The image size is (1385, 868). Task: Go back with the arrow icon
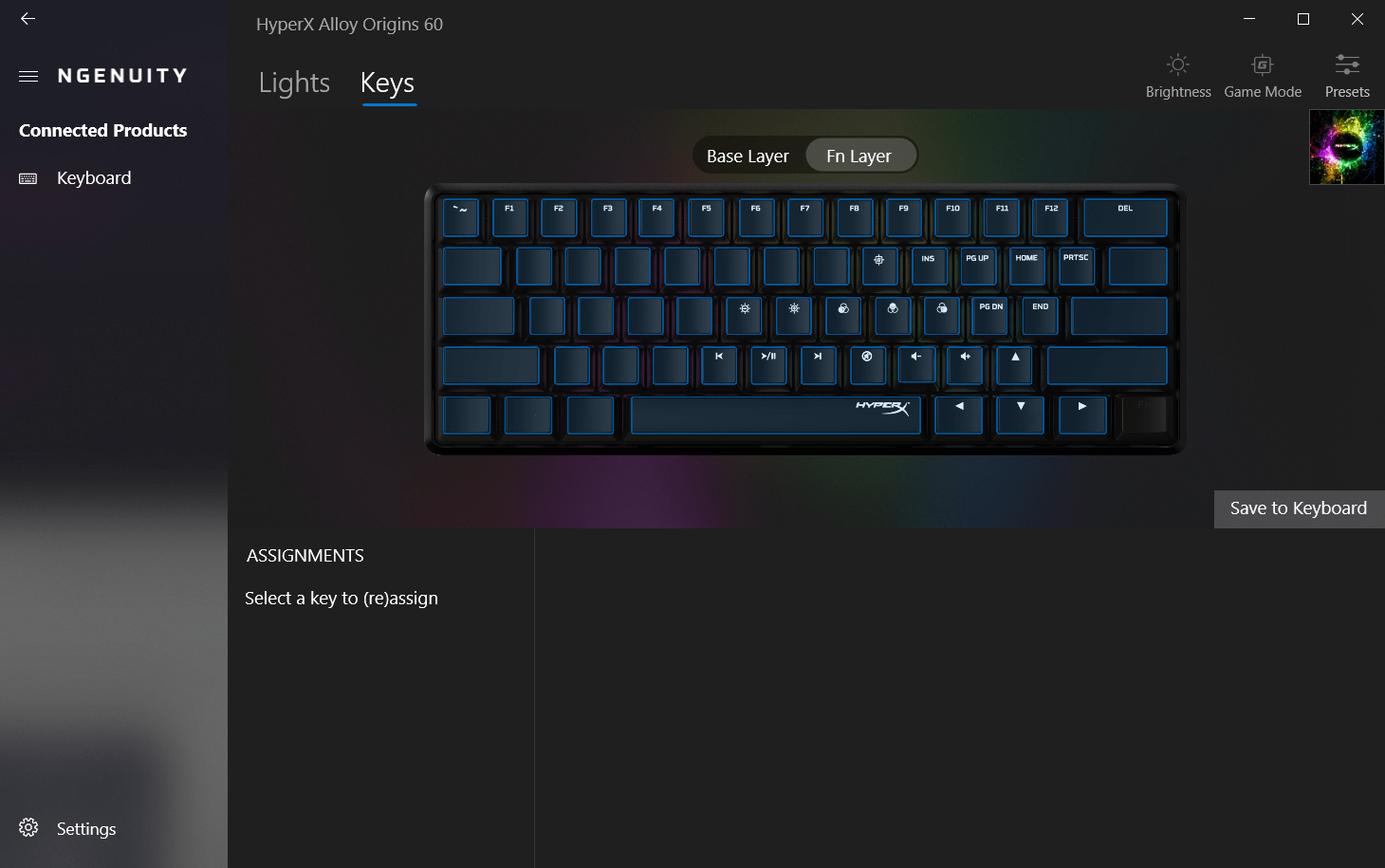(28, 18)
